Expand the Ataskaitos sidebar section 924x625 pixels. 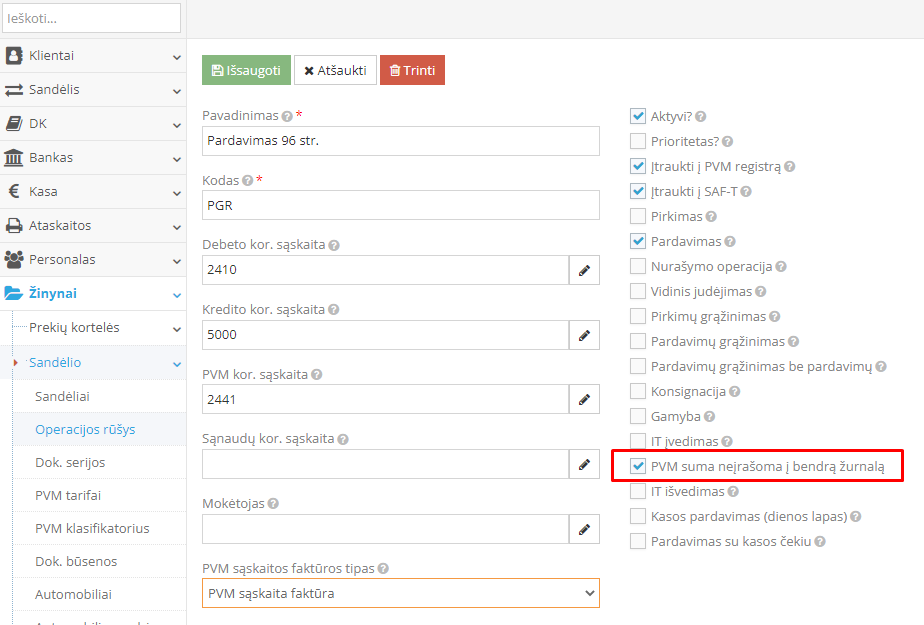point(93,226)
